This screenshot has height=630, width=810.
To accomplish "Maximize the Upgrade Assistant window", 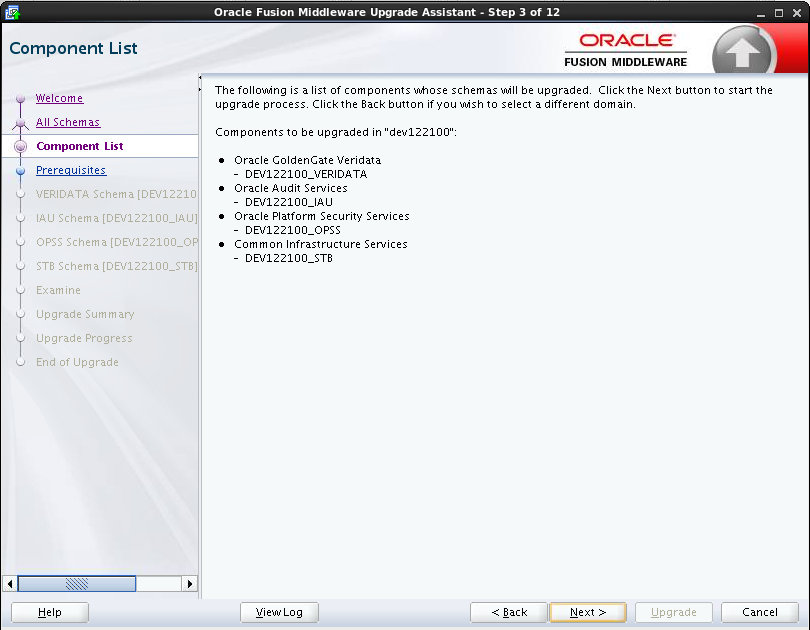I will click(x=778, y=13).
